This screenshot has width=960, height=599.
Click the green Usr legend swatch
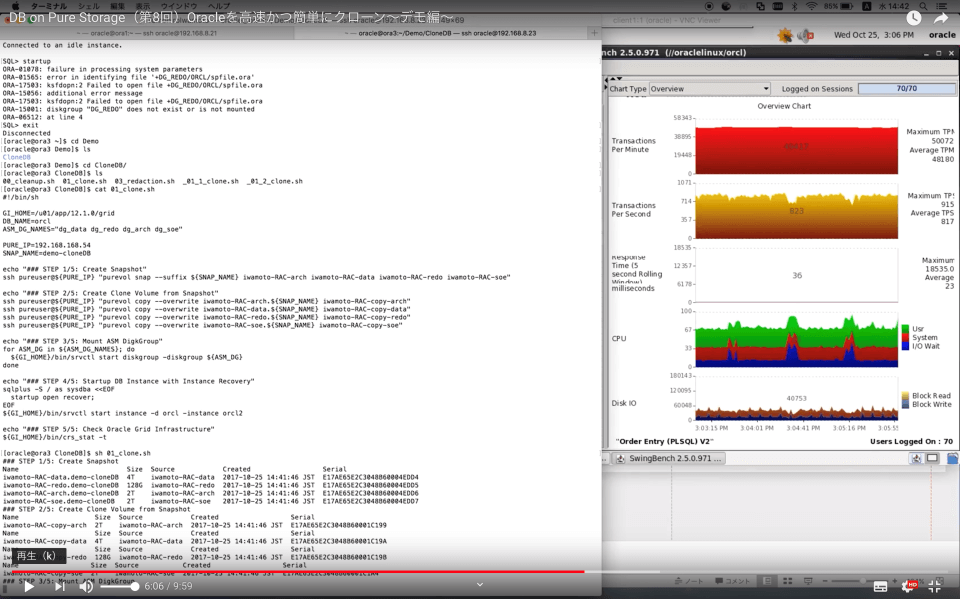coord(906,329)
